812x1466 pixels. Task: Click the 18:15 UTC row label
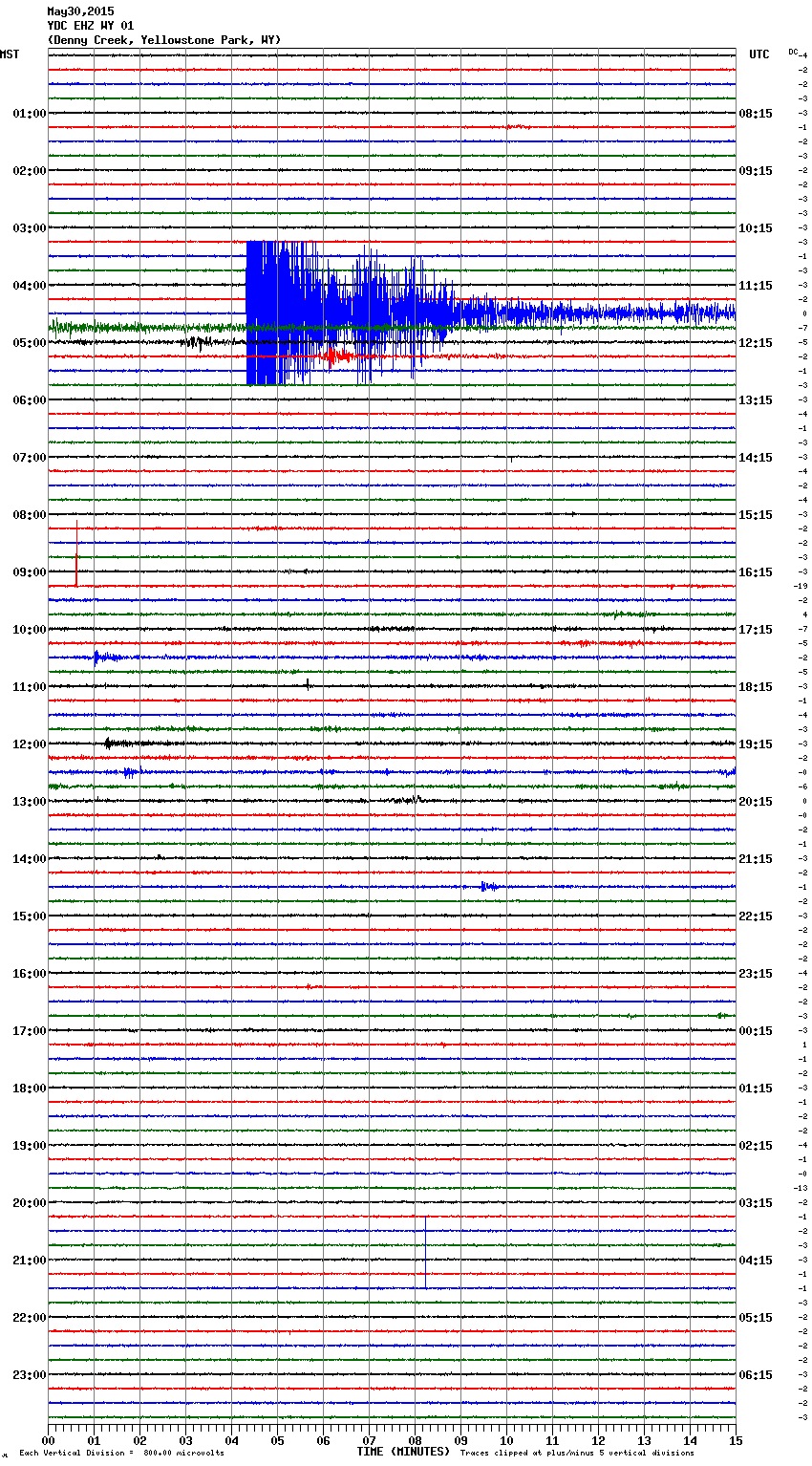(x=756, y=687)
